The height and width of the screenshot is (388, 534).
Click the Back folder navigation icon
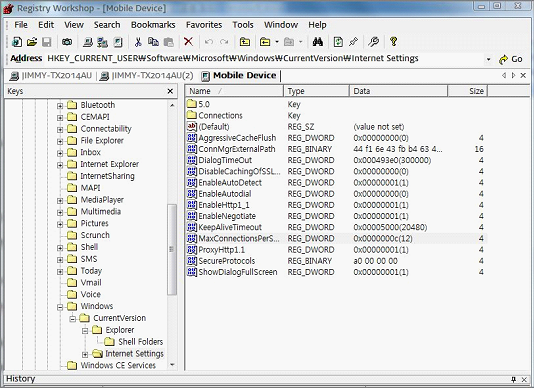(x=265, y=42)
